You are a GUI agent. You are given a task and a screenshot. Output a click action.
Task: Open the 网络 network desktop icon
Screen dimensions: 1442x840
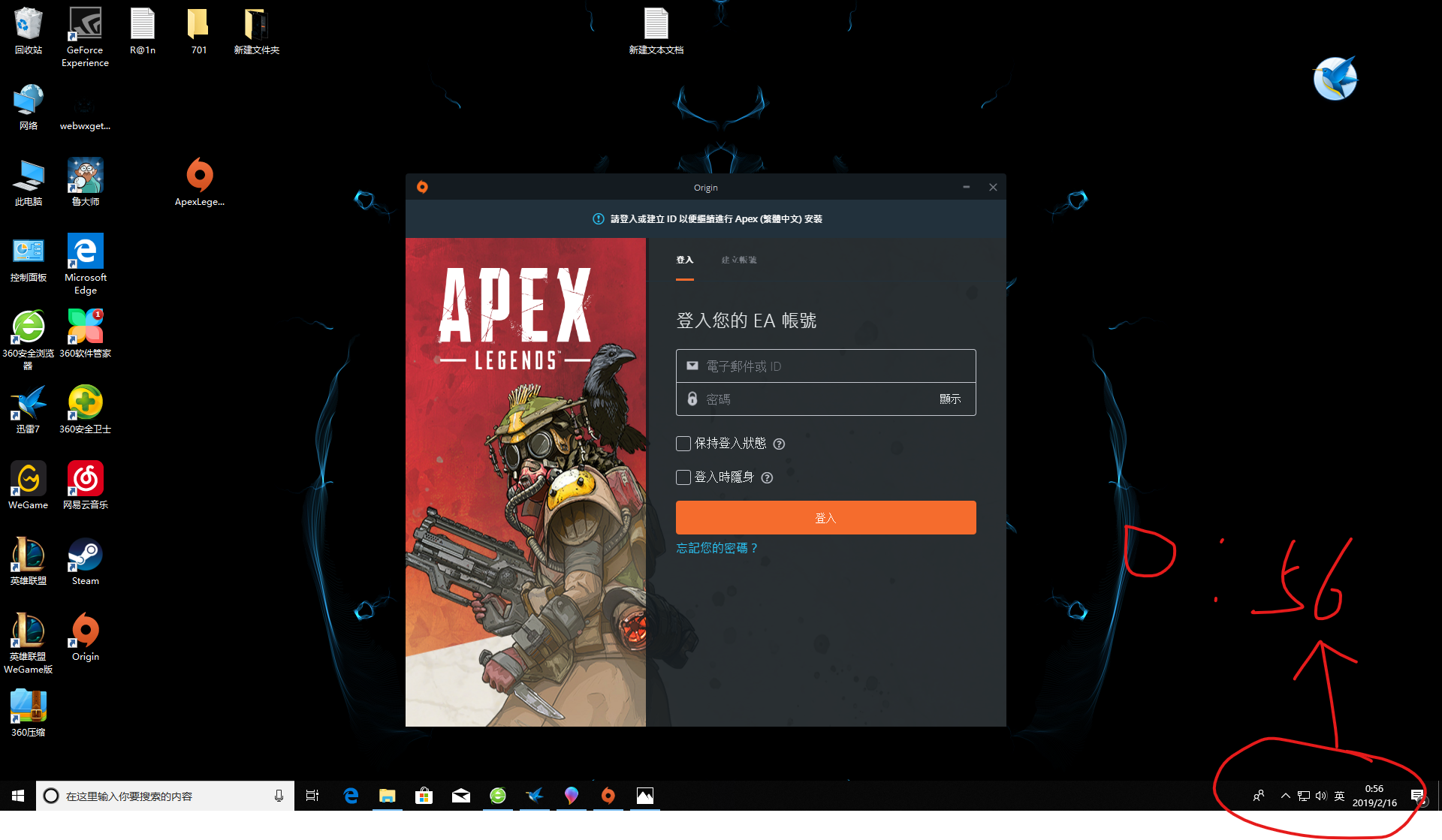pyautogui.click(x=29, y=107)
